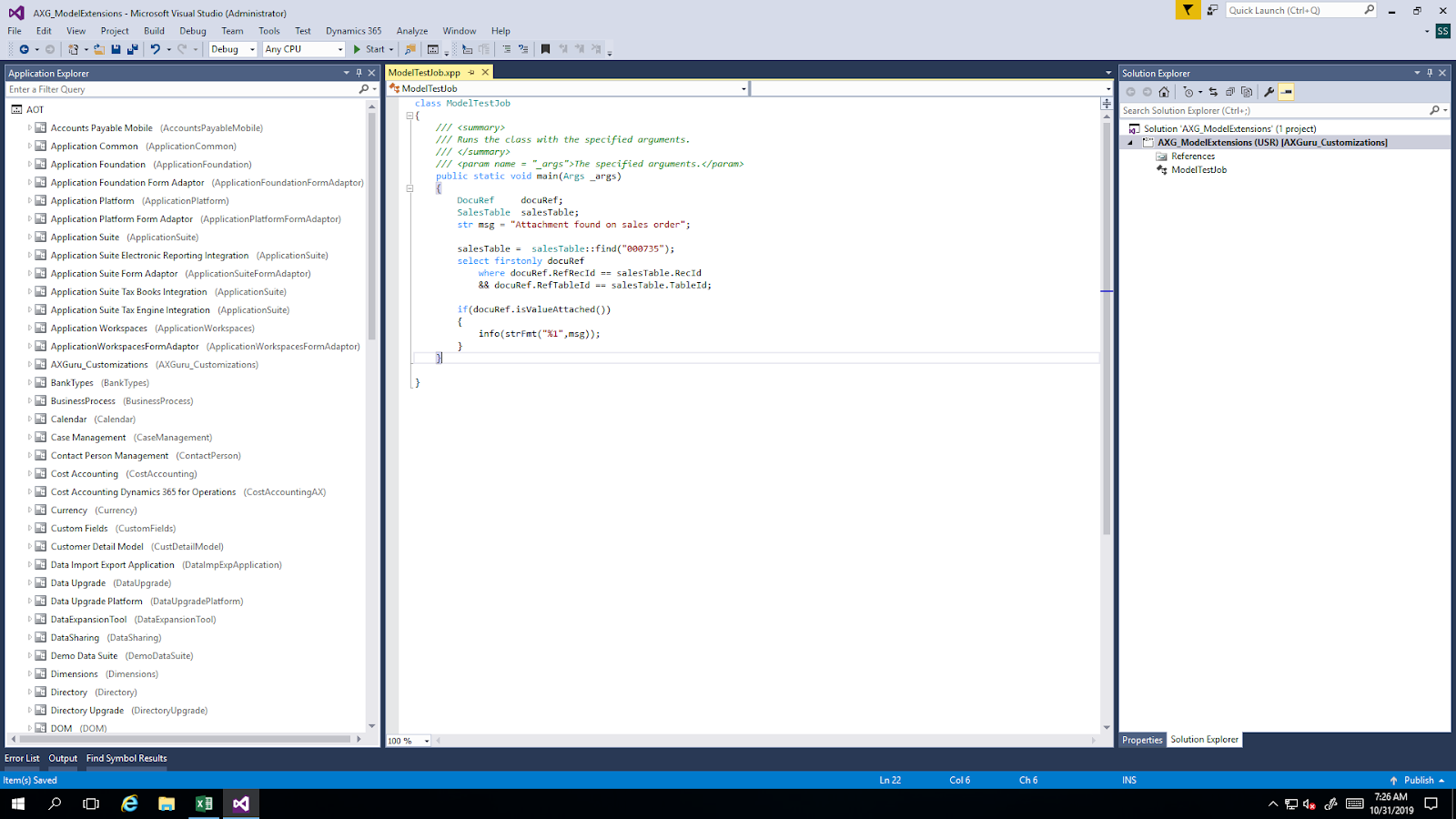Image resolution: width=1456 pixels, height=819 pixels.
Task: Open Application Explorer window position menu
Action: (x=346, y=73)
